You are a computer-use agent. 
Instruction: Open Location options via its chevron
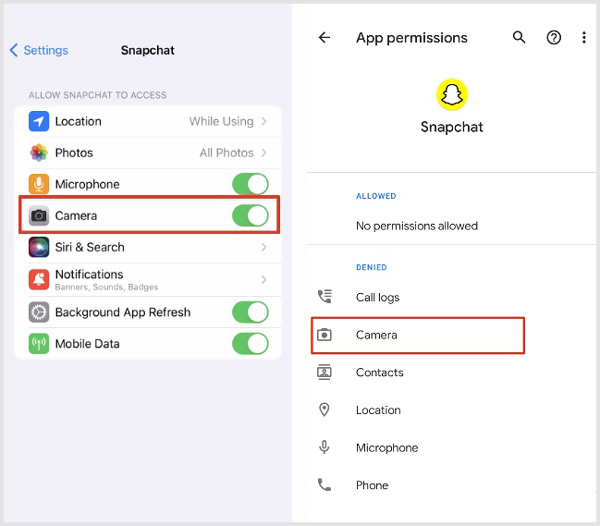pos(264,121)
